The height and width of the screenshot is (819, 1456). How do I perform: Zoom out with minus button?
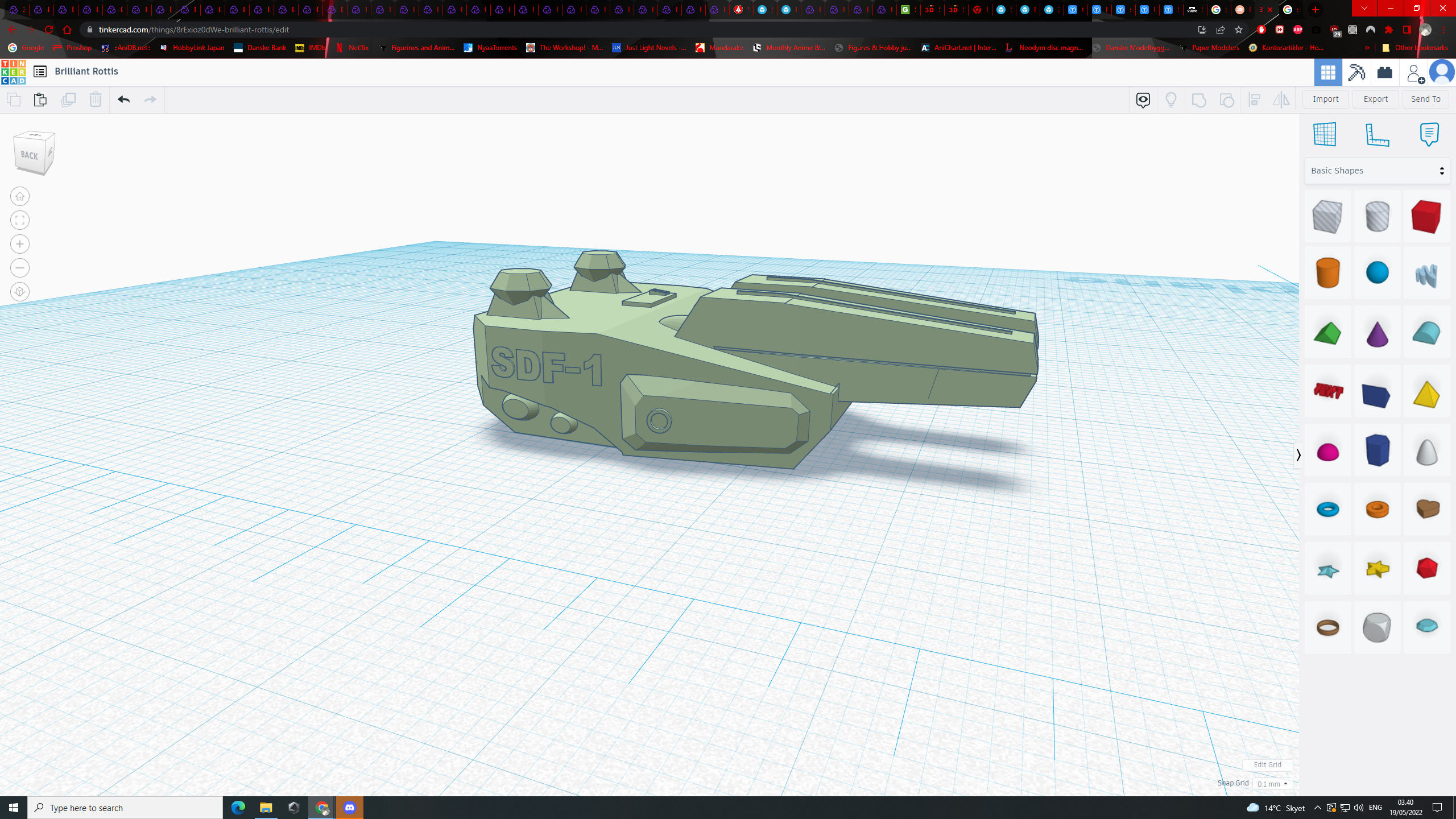pos(20,268)
